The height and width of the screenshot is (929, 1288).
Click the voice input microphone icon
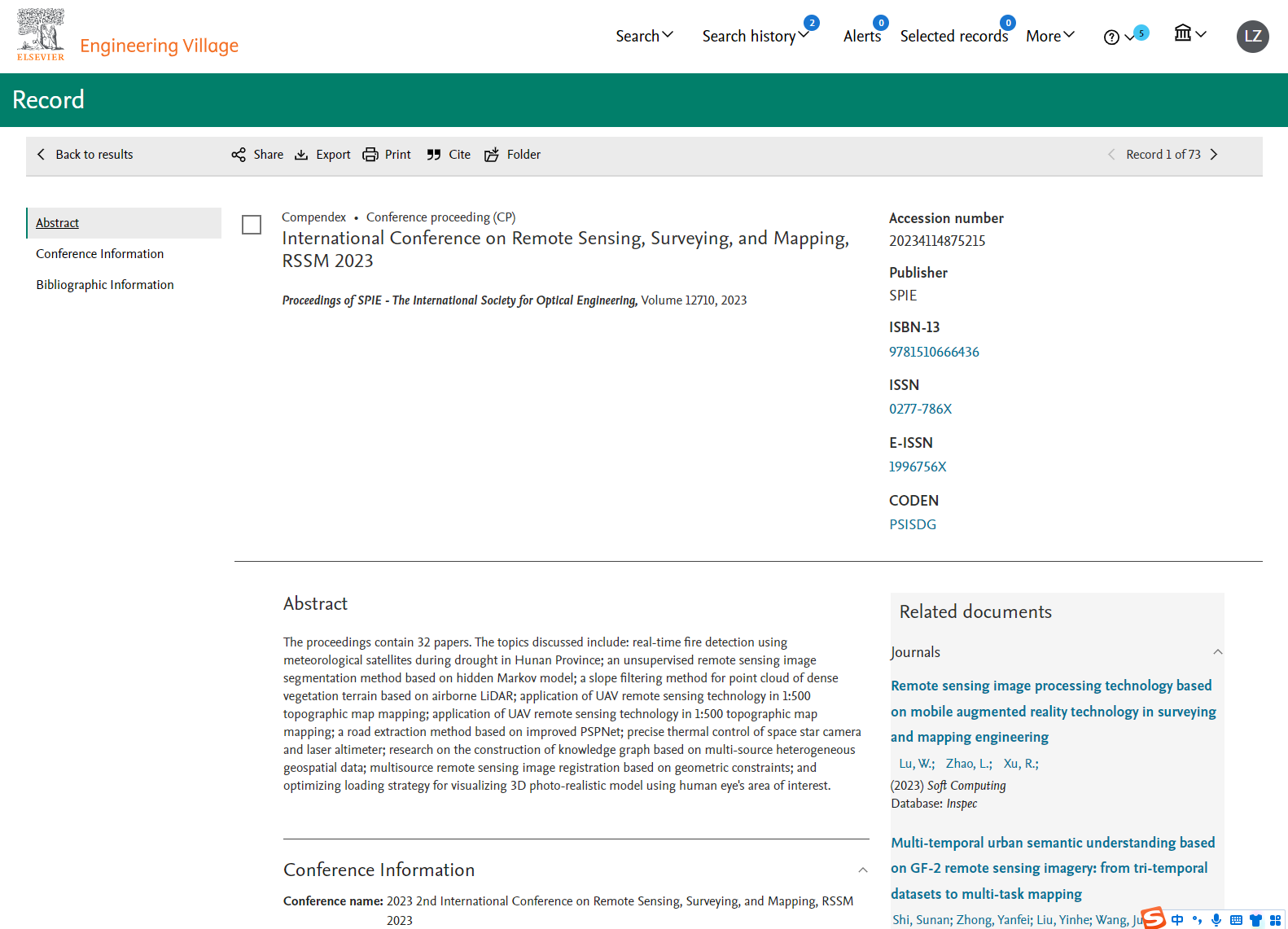[x=1216, y=920]
